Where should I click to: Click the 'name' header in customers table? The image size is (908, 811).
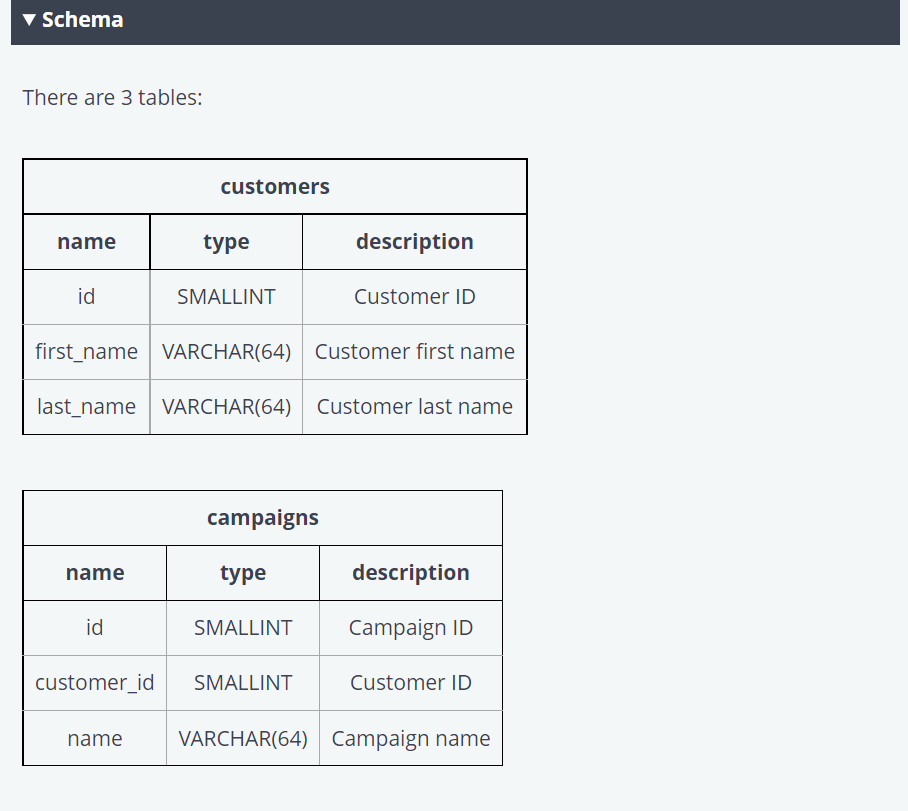[87, 242]
